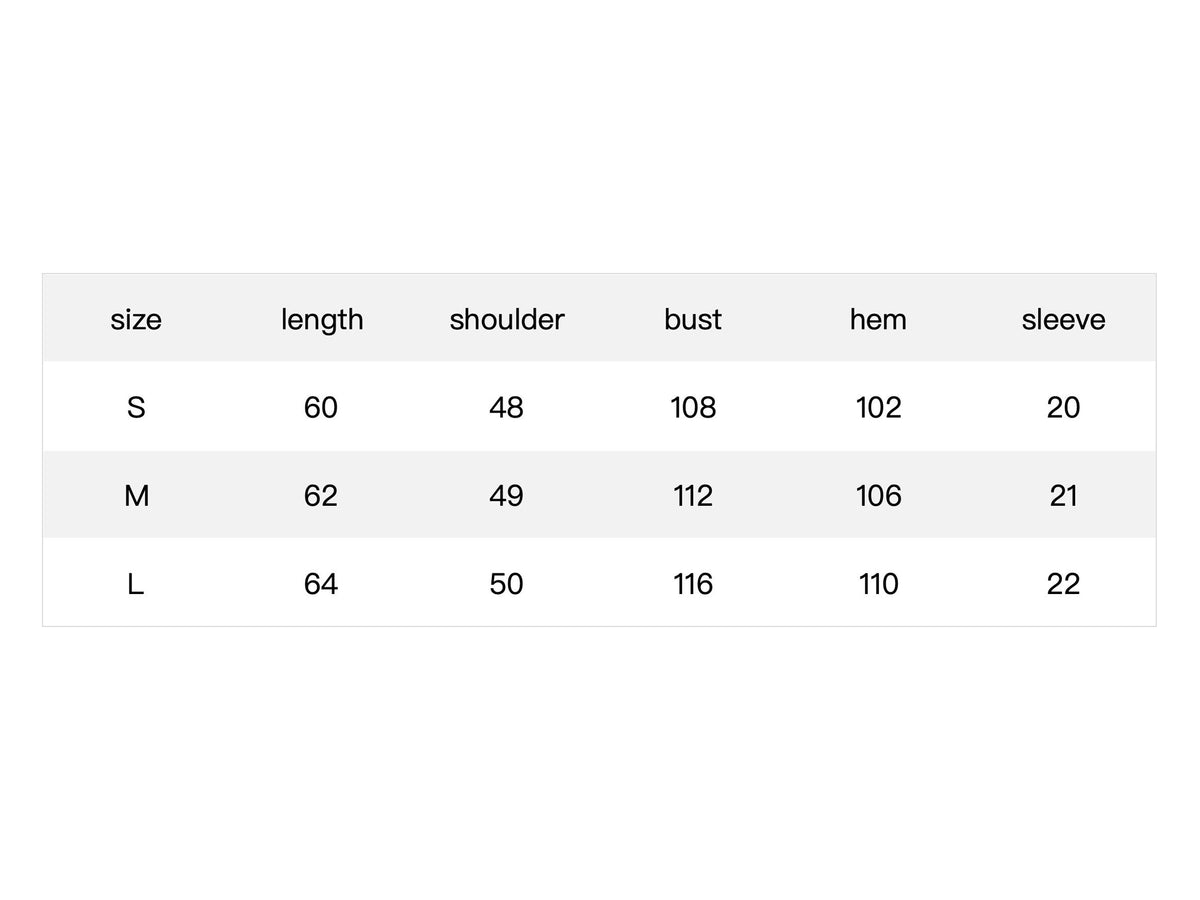Click the hem column header
This screenshot has height=900, width=1200.
(878, 320)
